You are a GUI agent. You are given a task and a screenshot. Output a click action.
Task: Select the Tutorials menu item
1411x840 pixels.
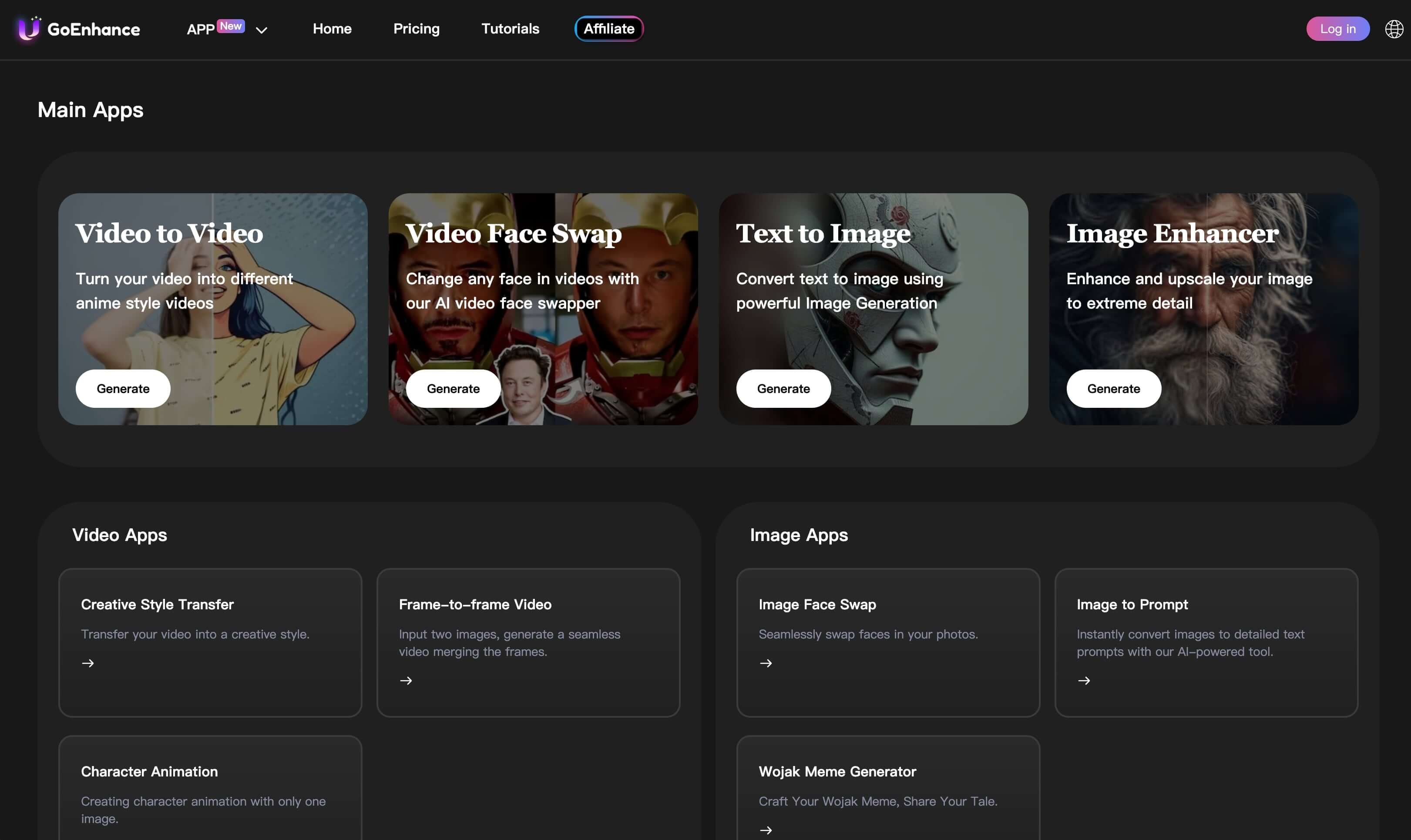tap(510, 28)
